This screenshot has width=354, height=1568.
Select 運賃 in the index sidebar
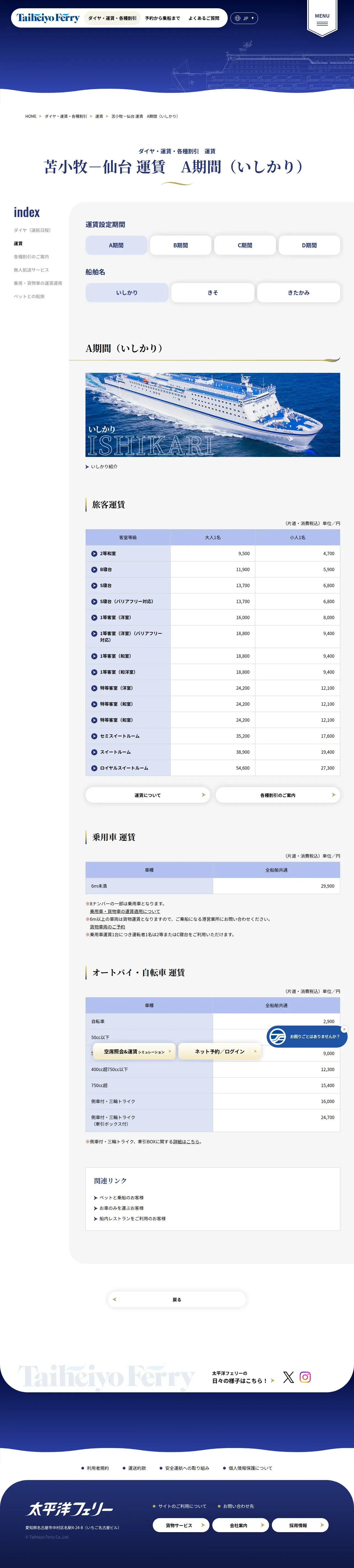click(x=18, y=244)
